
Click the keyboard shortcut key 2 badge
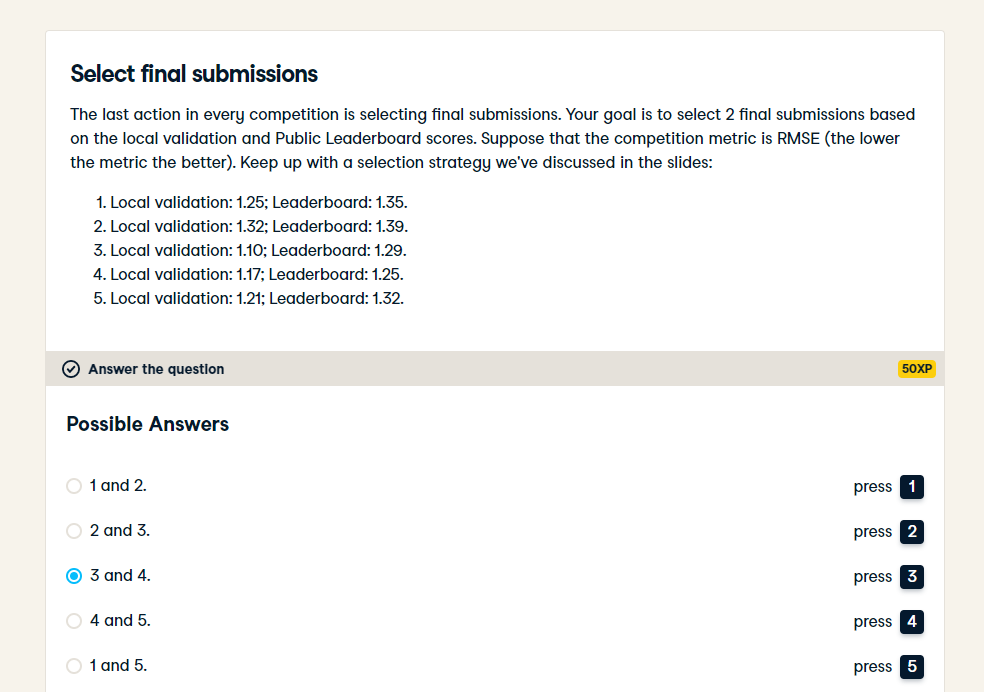click(912, 532)
